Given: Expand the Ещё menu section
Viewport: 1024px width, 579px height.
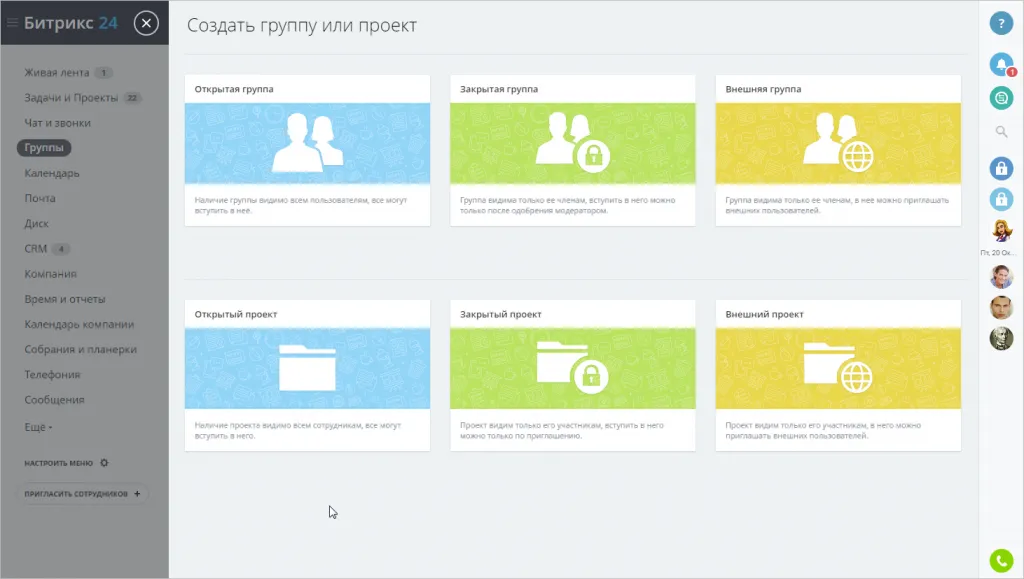Looking at the screenshot, I should (39, 426).
